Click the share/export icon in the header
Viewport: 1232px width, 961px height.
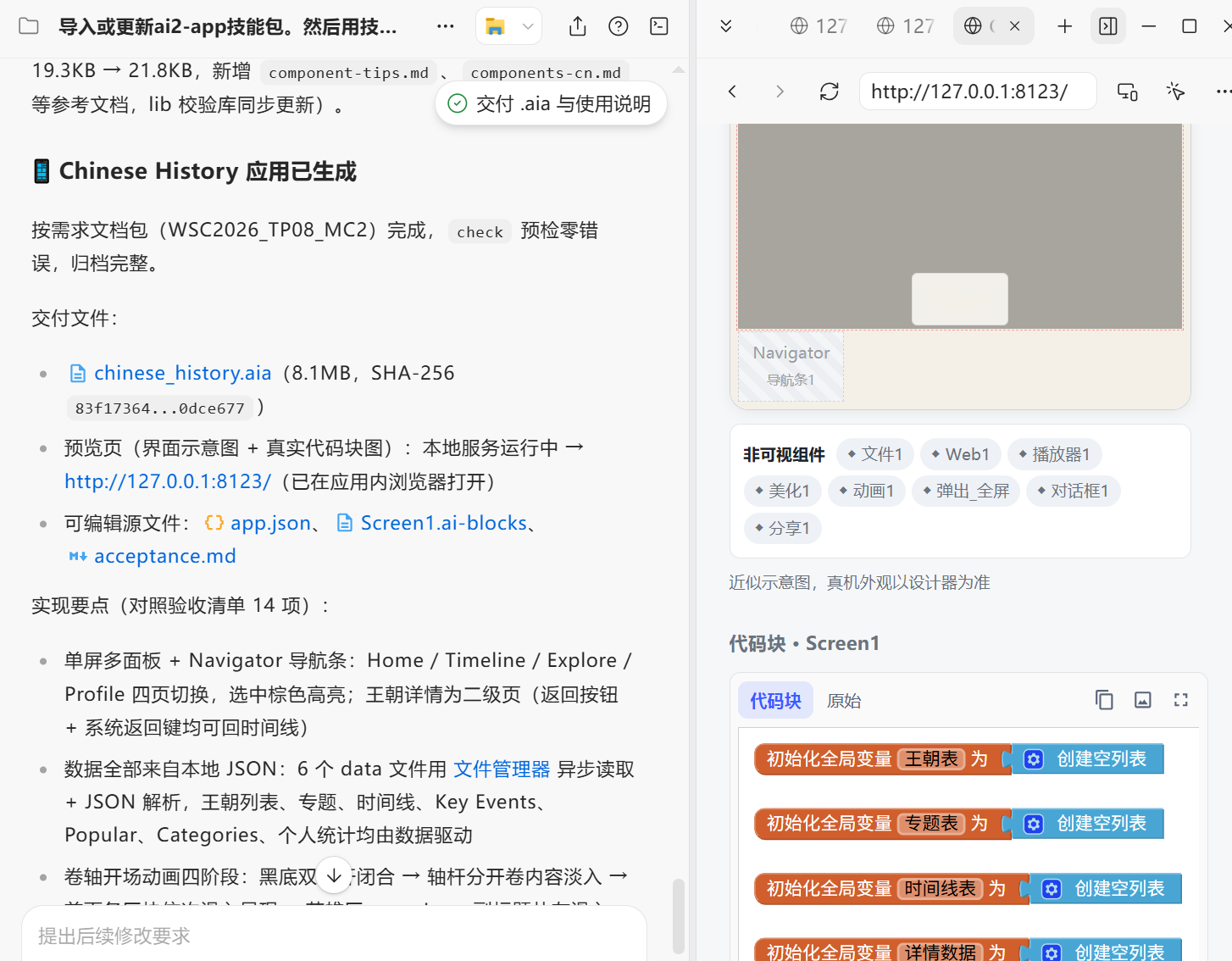(x=578, y=26)
